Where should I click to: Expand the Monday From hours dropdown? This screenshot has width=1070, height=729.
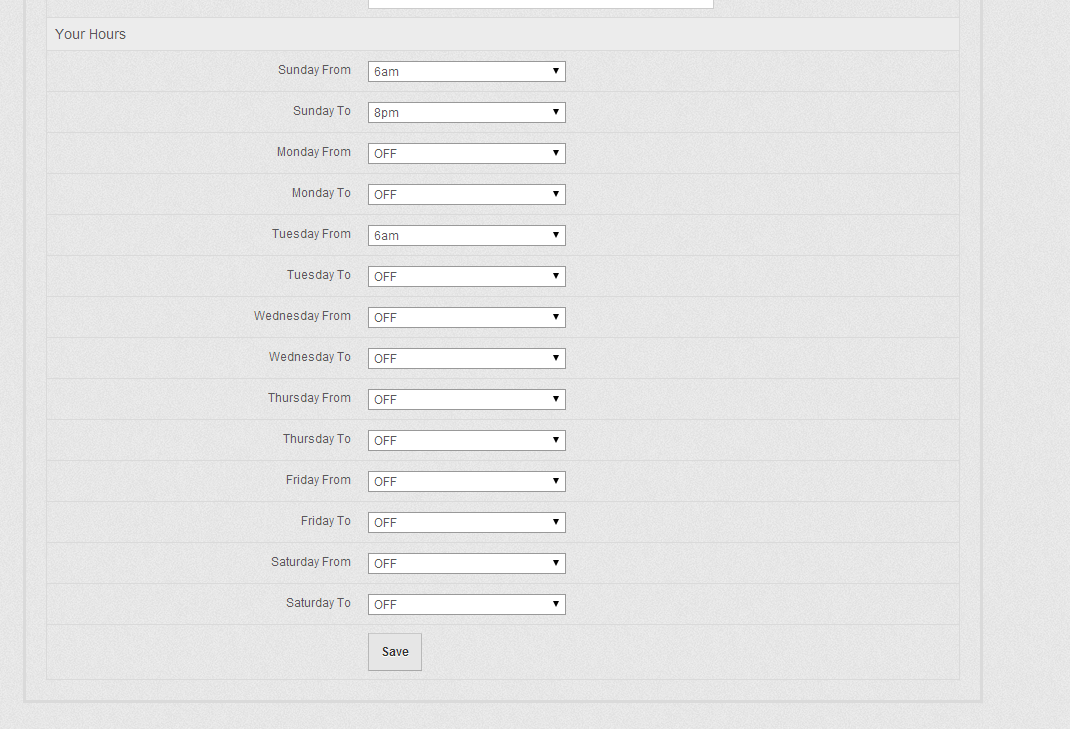pos(466,154)
